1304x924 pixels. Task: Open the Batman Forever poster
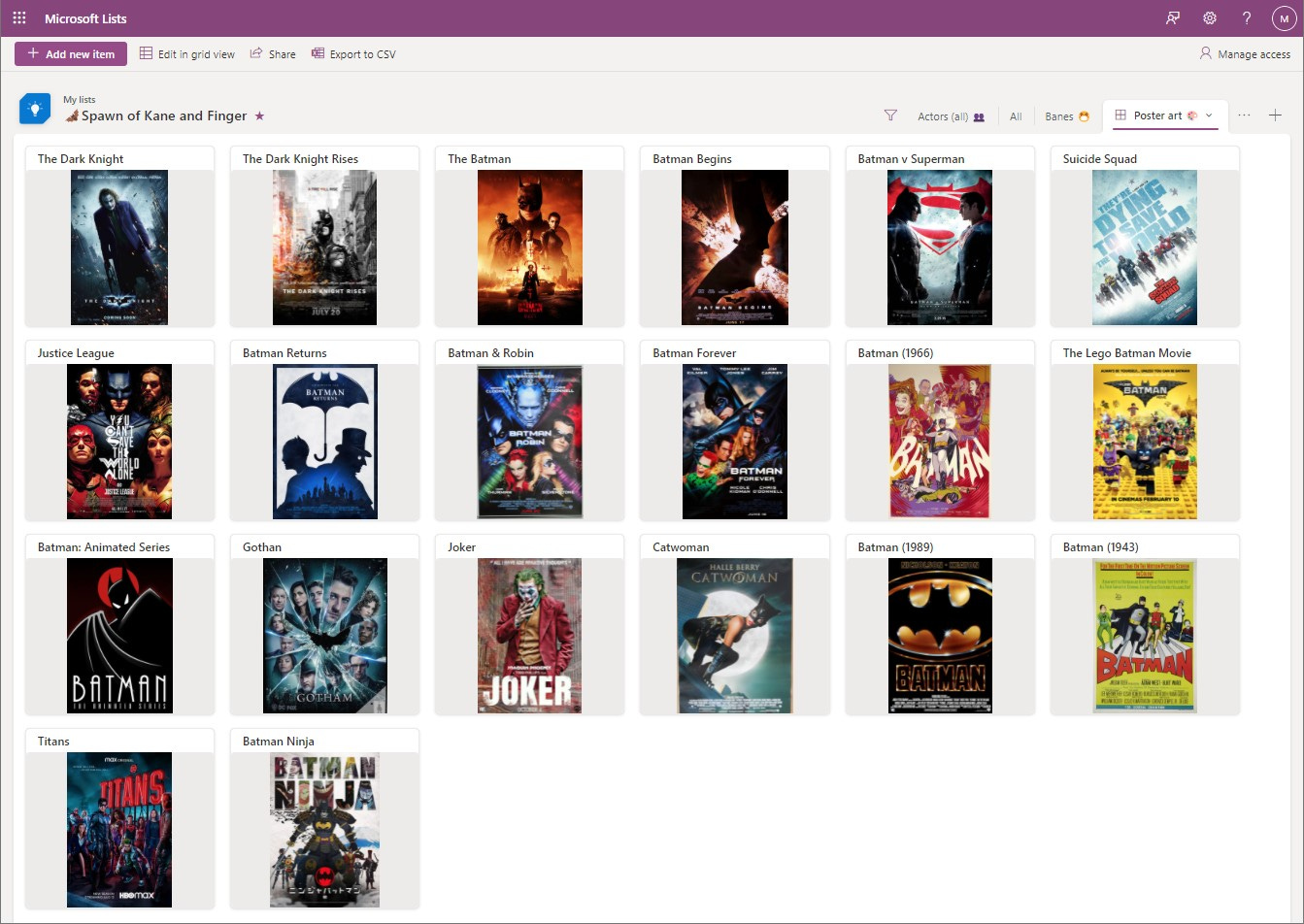(x=735, y=442)
